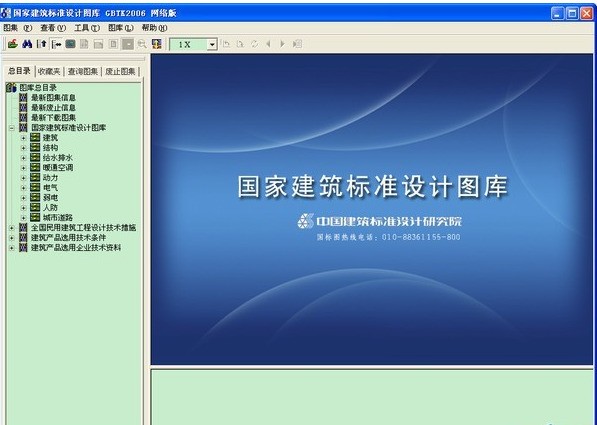597x425 pixels.
Task: Expand 全国民用建筑工程设计技术措施 node
Action: 11,228
